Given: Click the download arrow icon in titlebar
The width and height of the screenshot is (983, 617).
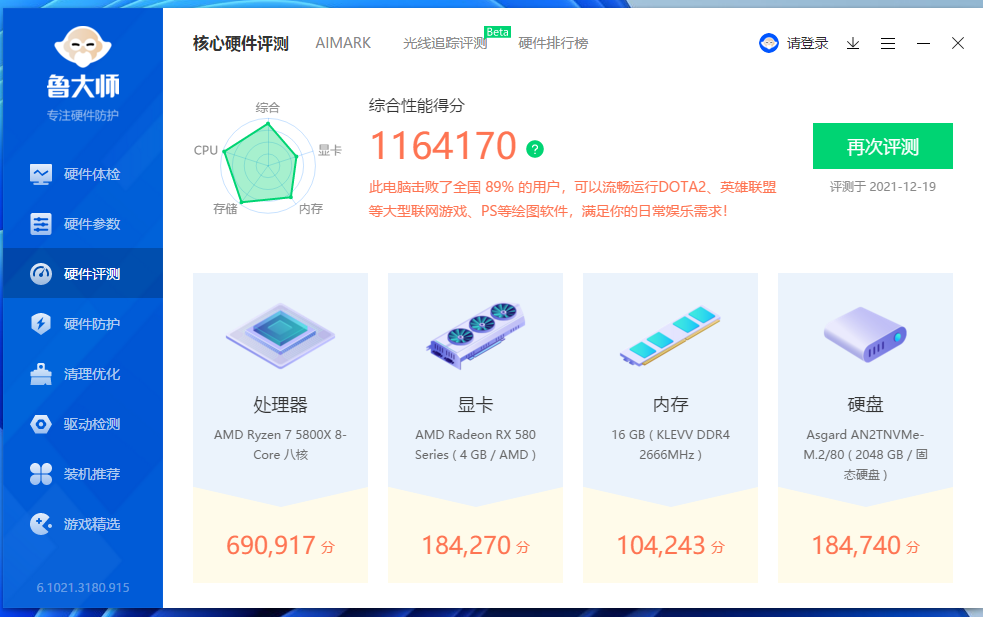Looking at the screenshot, I should tap(852, 43).
